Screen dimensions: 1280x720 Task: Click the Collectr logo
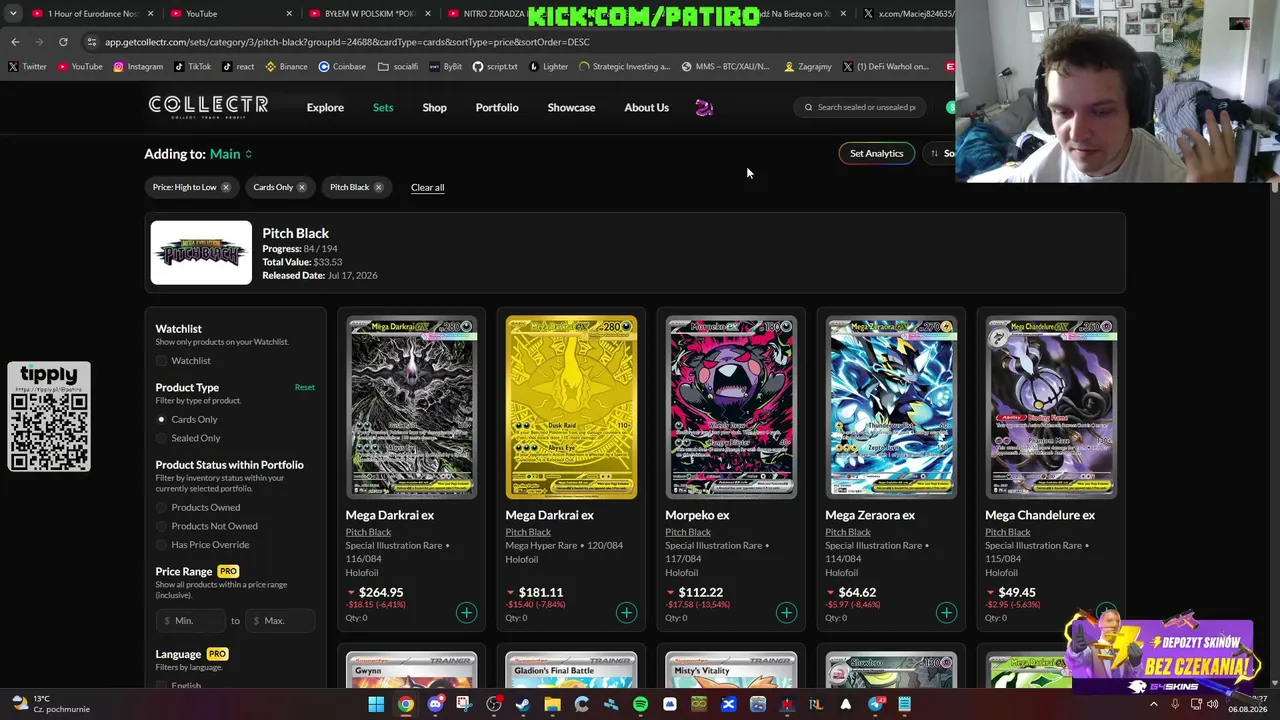208,107
